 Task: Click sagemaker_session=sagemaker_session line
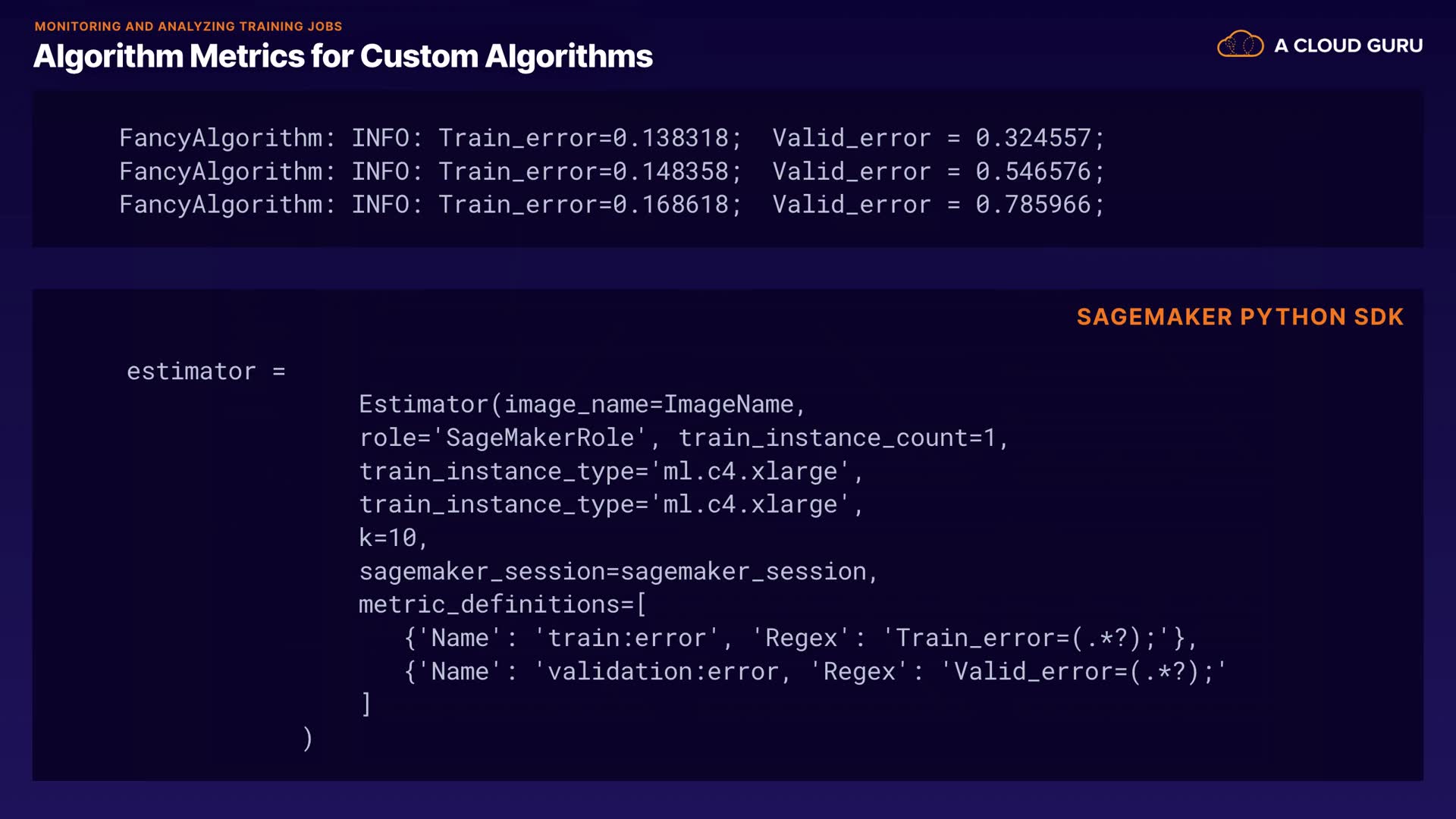pyautogui.click(x=618, y=571)
